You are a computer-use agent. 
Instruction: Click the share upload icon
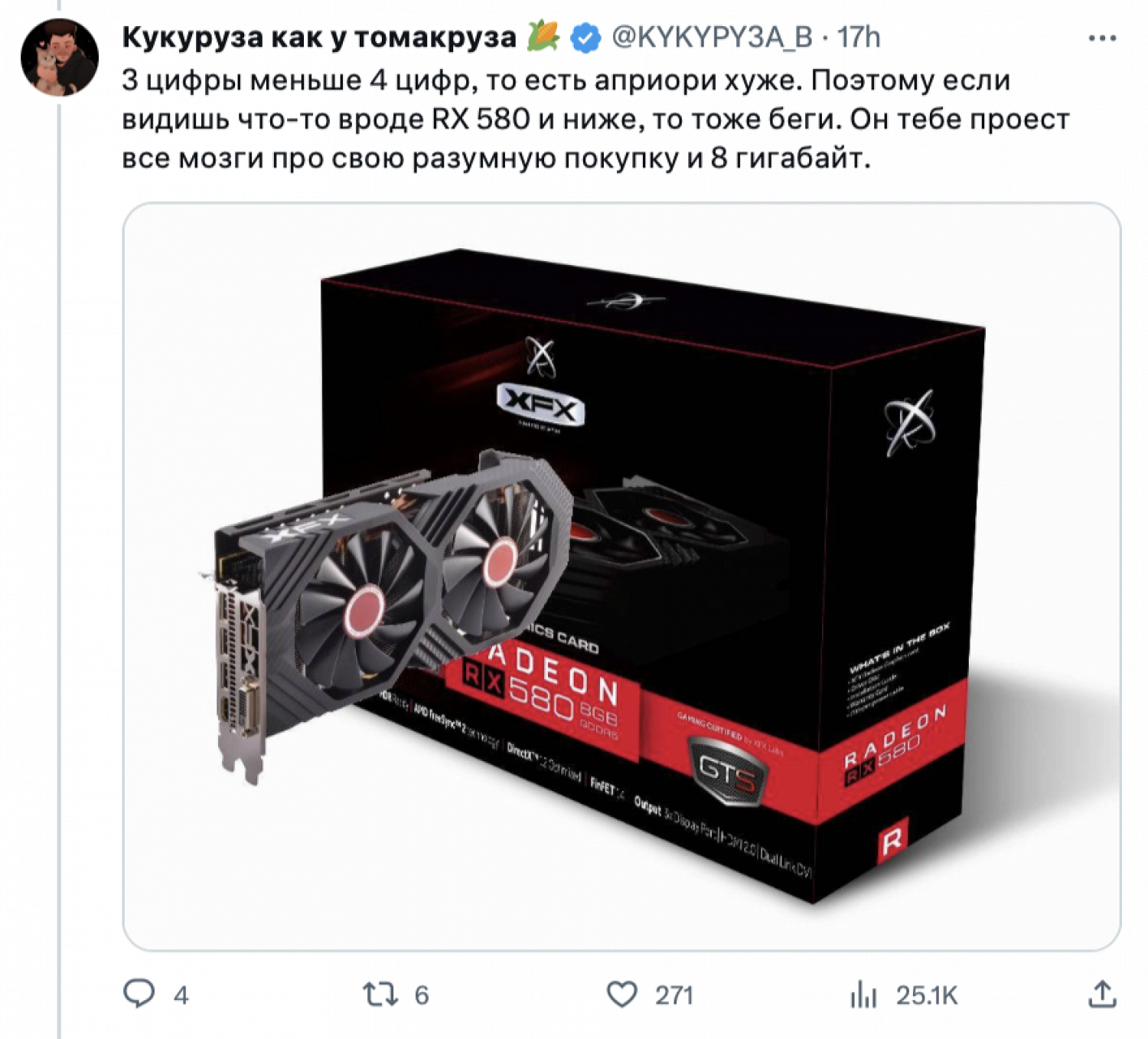pyautogui.click(x=1102, y=994)
